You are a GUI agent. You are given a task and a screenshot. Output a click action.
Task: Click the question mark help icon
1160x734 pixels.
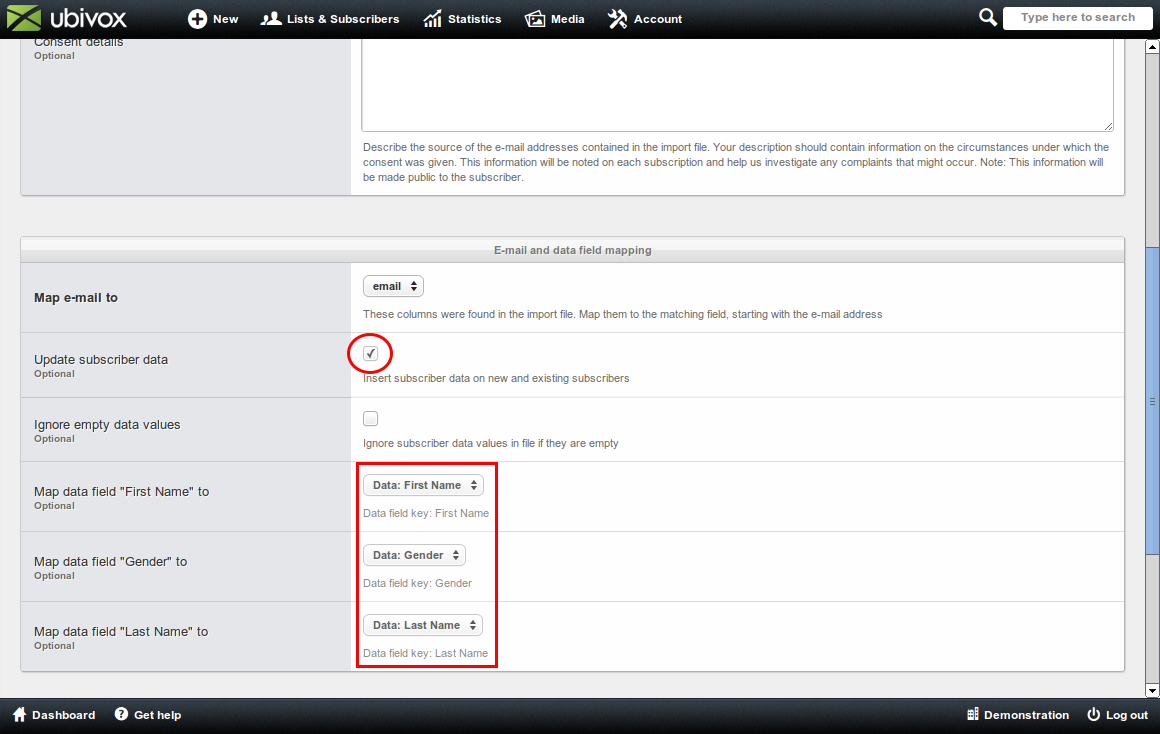click(121, 714)
